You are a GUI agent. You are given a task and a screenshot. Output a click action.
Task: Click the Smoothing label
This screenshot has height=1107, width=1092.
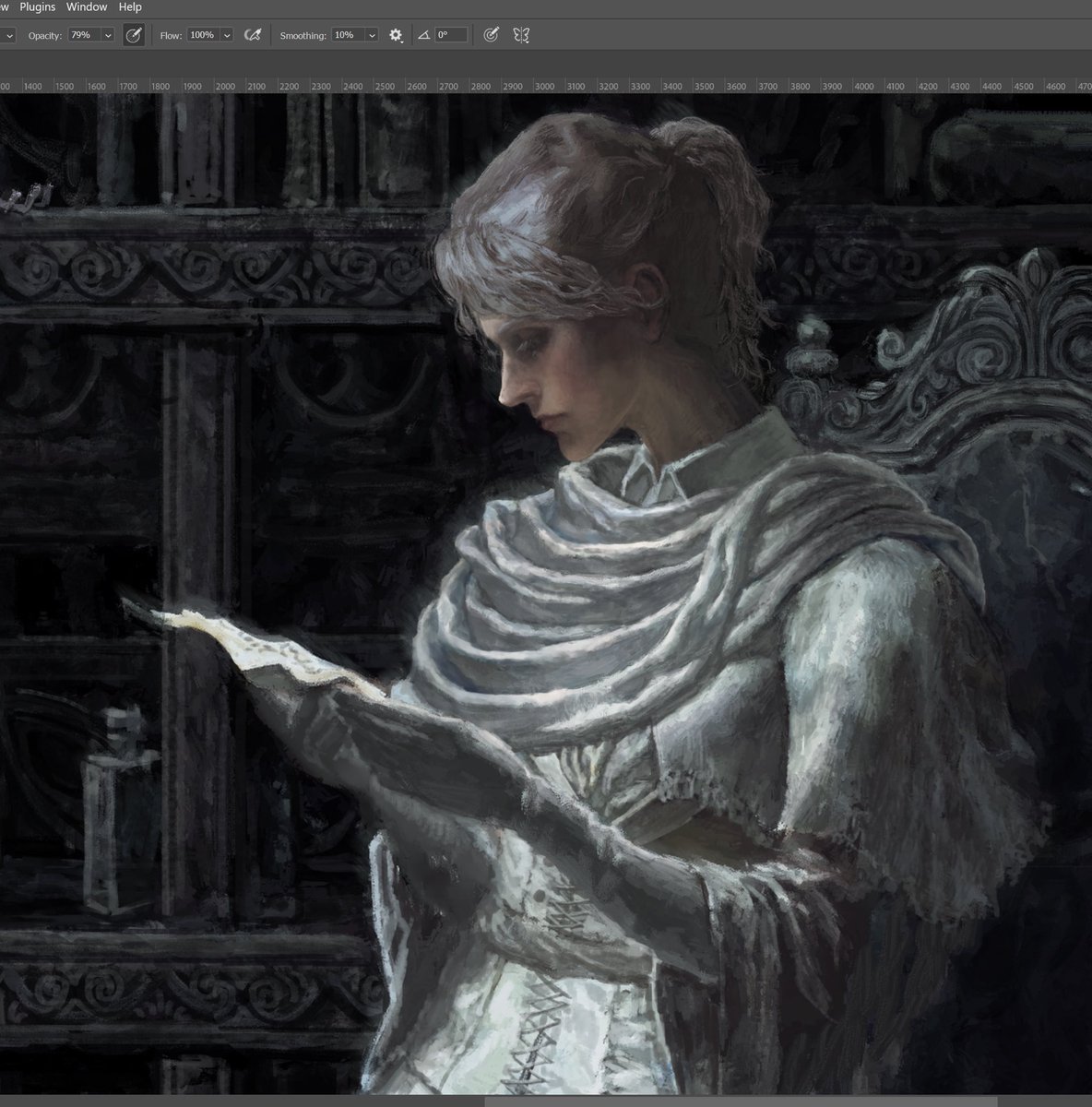click(x=303, y=35)
